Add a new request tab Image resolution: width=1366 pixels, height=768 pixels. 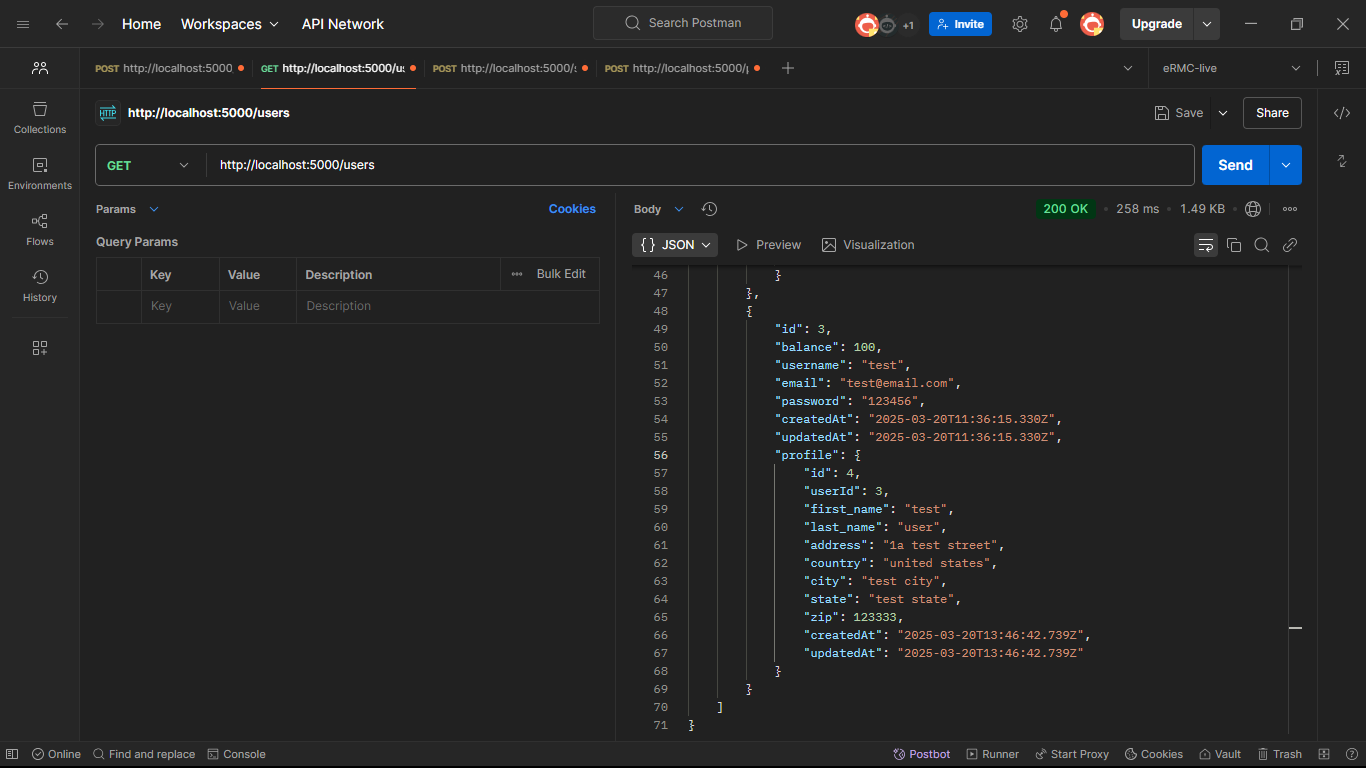coord(788,68)
